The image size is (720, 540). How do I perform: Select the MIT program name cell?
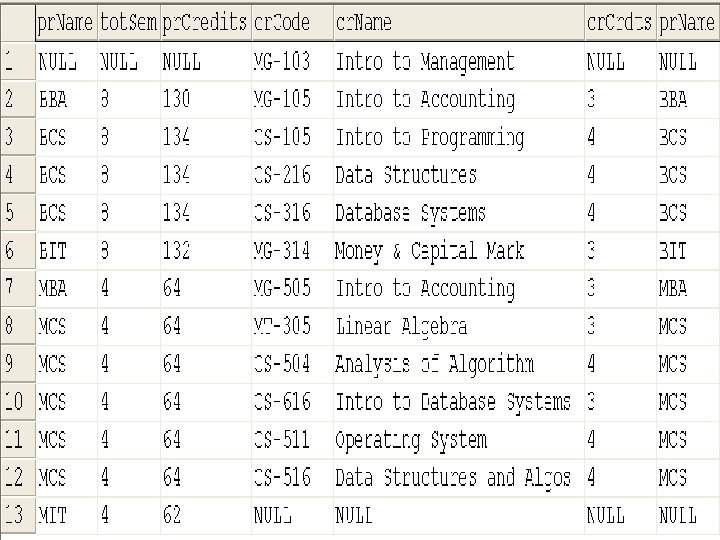[66, 515]
